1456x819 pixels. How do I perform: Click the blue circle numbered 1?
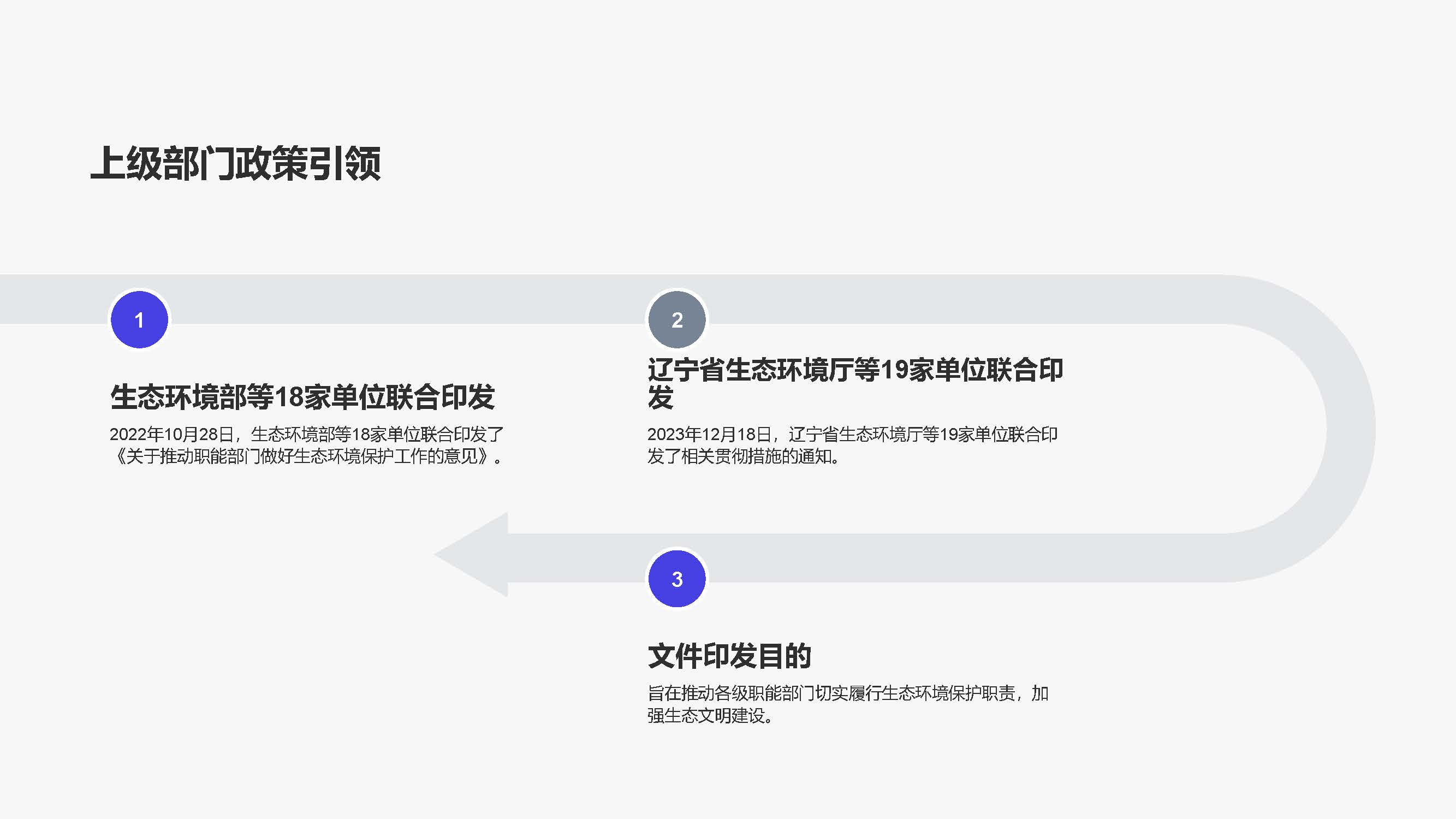(x=139, y=320)
